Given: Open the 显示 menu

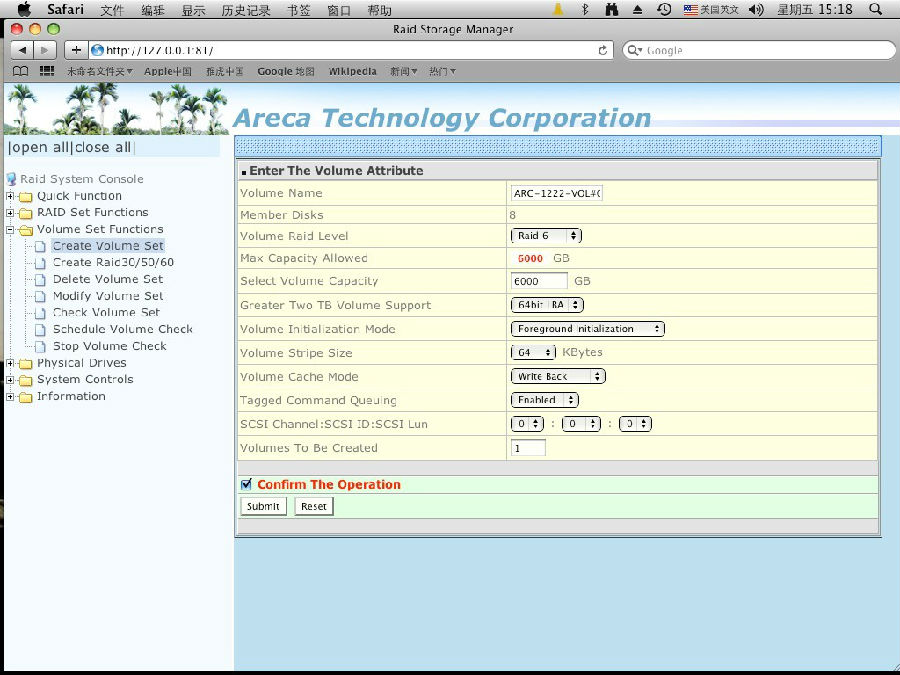Looking at the screenshot, I should (193, 10).
